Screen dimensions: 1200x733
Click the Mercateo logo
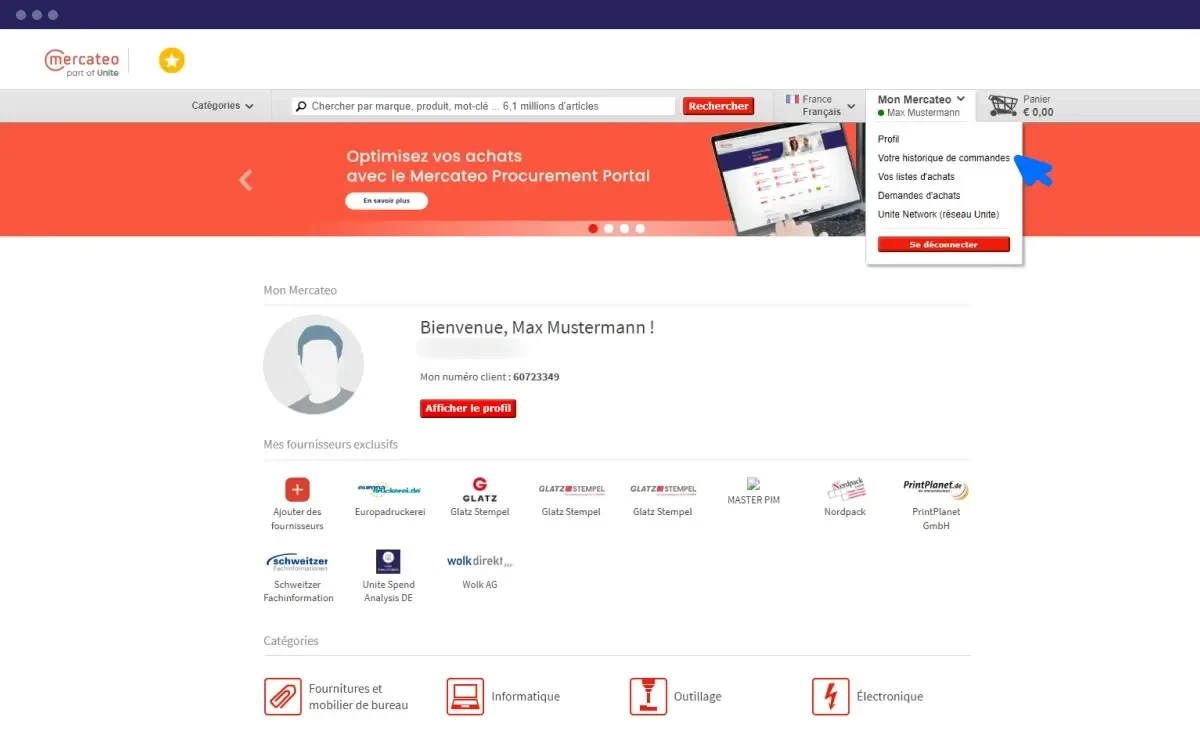coord(82,62)
